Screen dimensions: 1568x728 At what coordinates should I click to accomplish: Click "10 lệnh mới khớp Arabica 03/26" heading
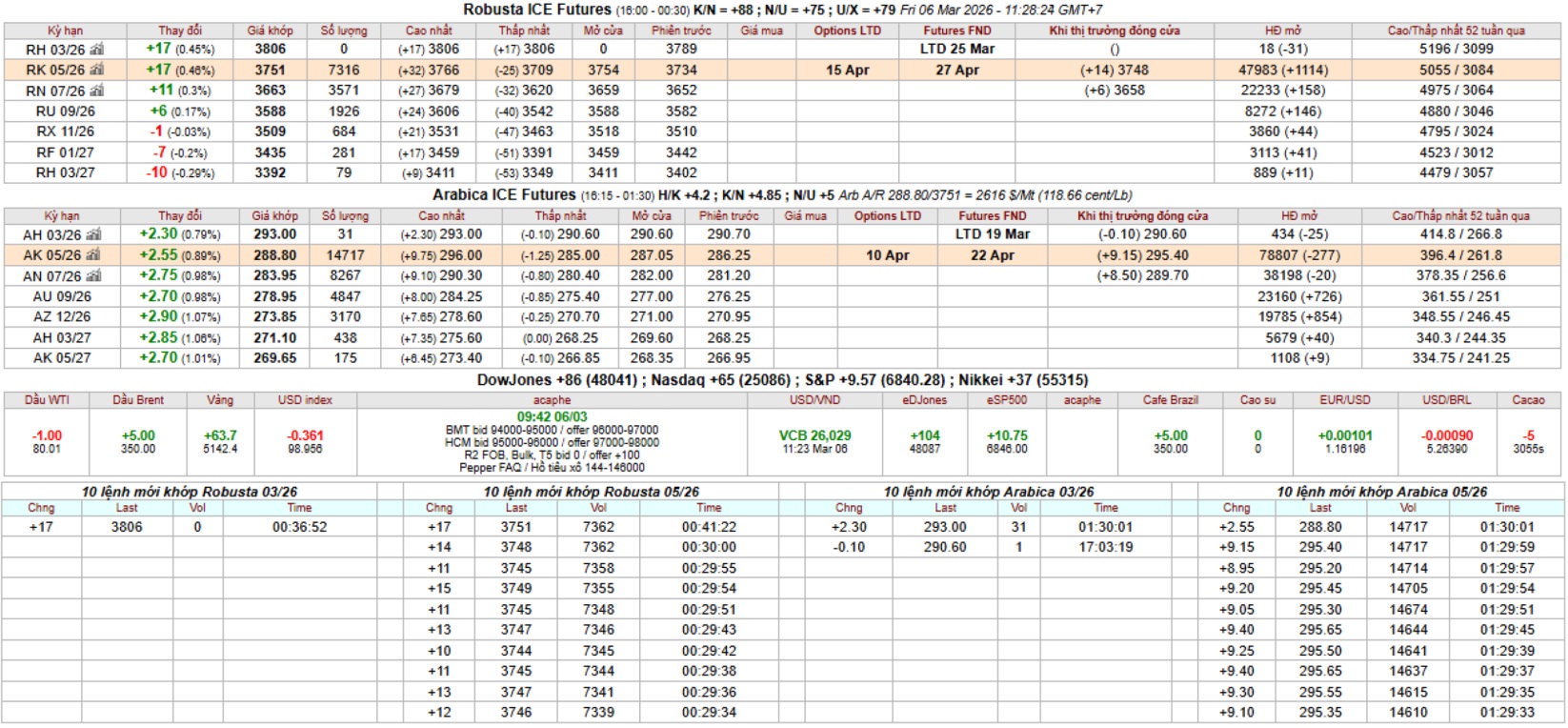point(989,492)
